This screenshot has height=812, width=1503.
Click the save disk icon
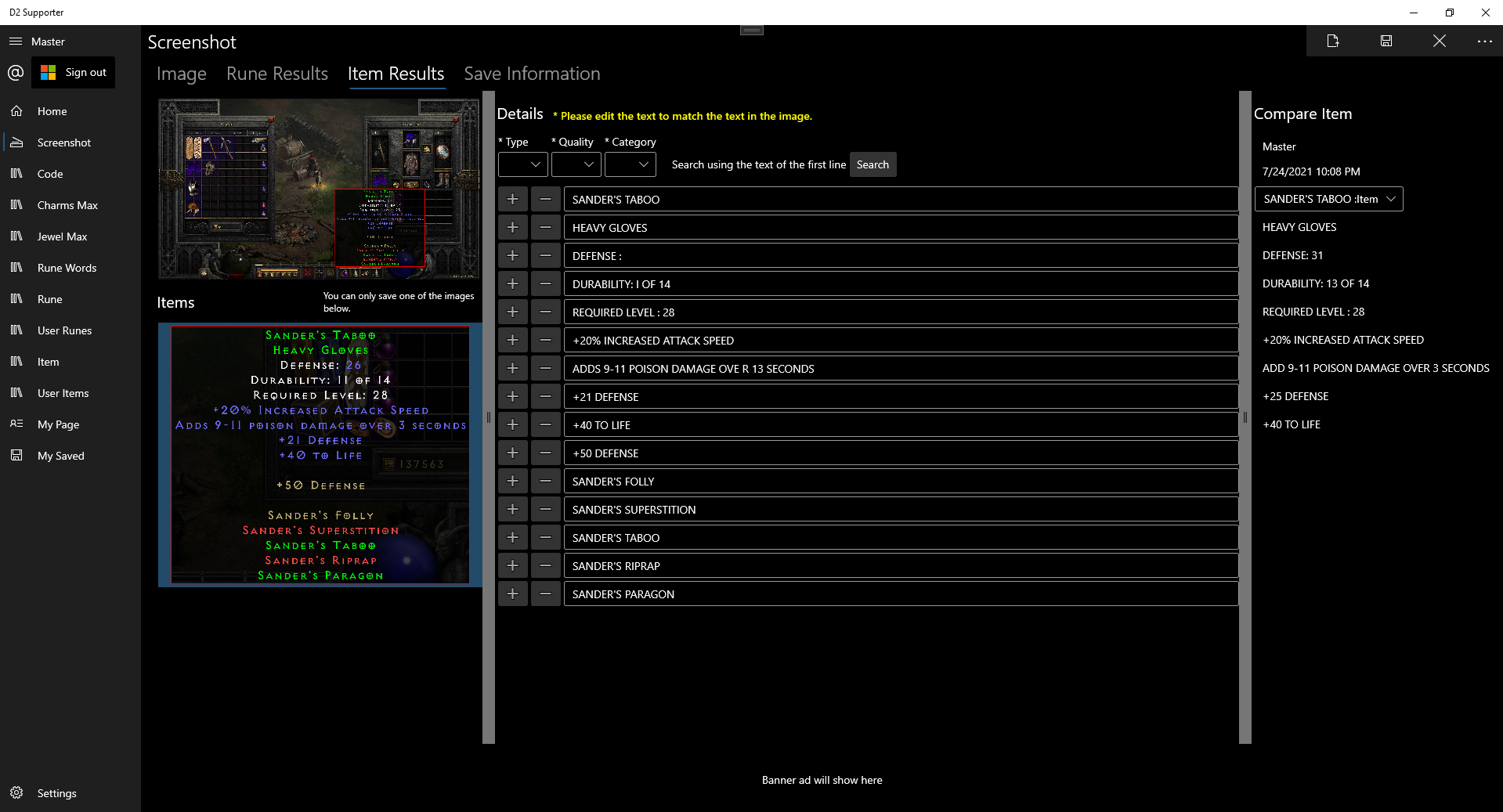tap(1386, 41)
